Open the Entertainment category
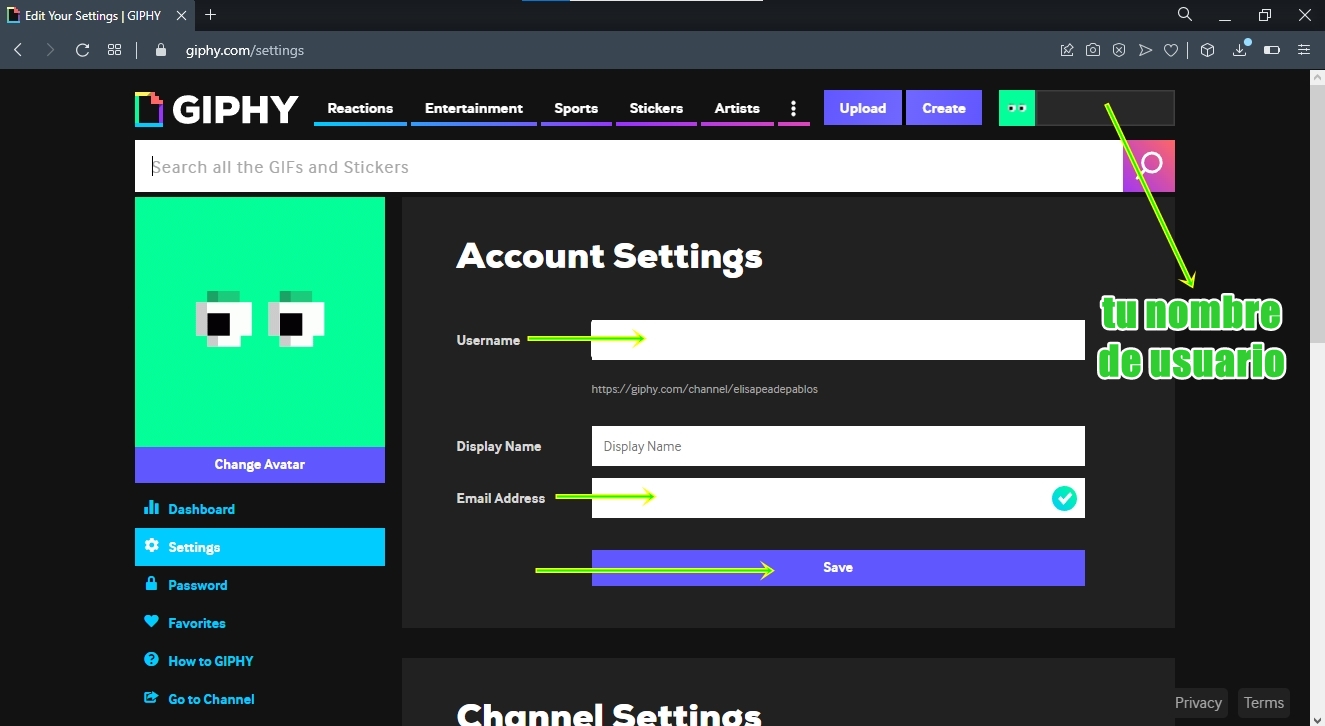Screen dimensions: 1325x726 click(474, 108)
